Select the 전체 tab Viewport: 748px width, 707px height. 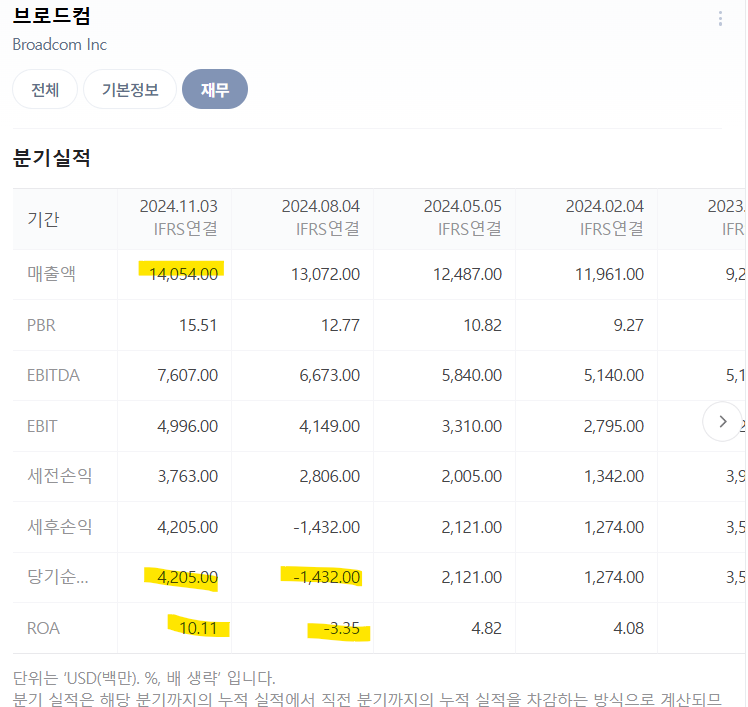(45, 89)
